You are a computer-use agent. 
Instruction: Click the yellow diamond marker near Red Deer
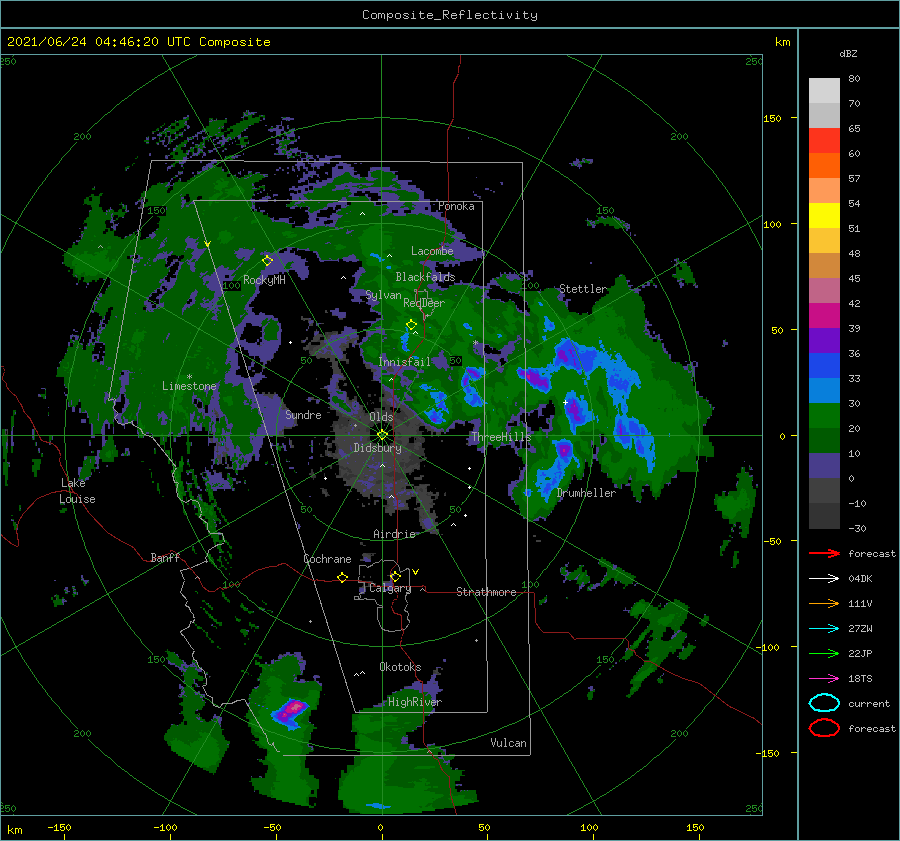[x=412, y=325]
